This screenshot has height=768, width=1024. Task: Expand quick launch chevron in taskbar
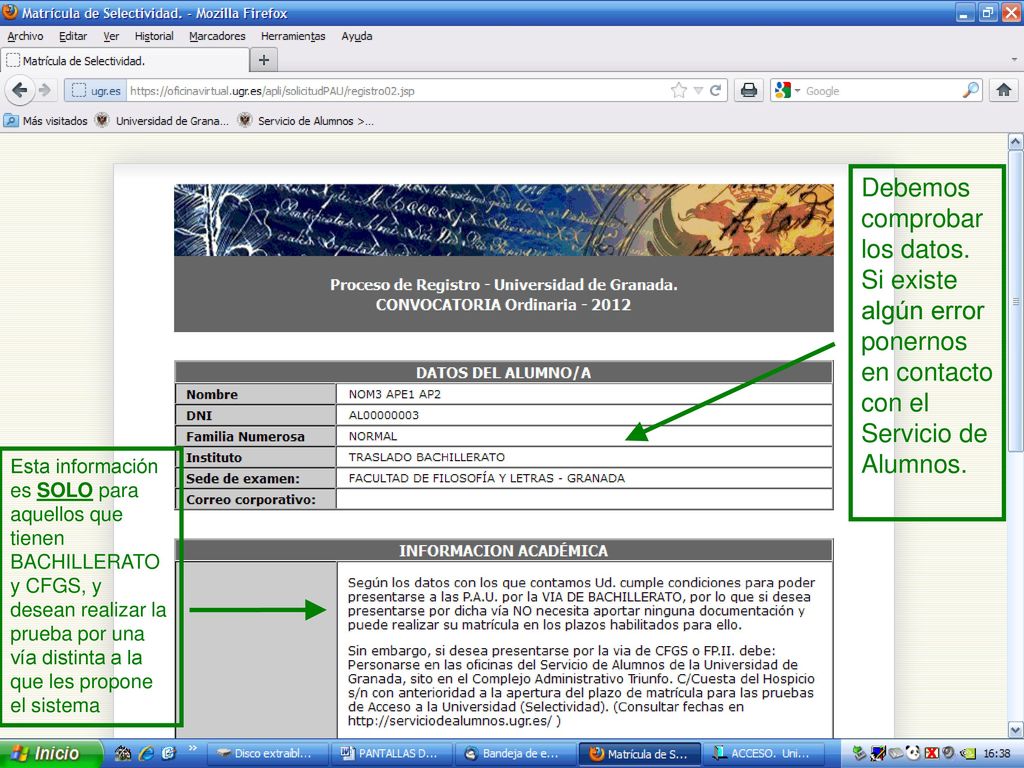193,748
